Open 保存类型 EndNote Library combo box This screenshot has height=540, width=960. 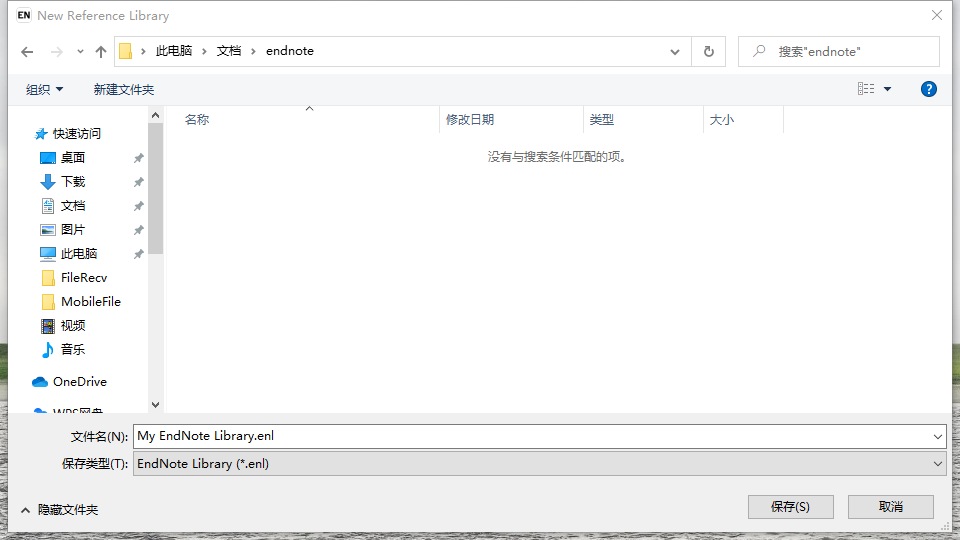(539, 463)
